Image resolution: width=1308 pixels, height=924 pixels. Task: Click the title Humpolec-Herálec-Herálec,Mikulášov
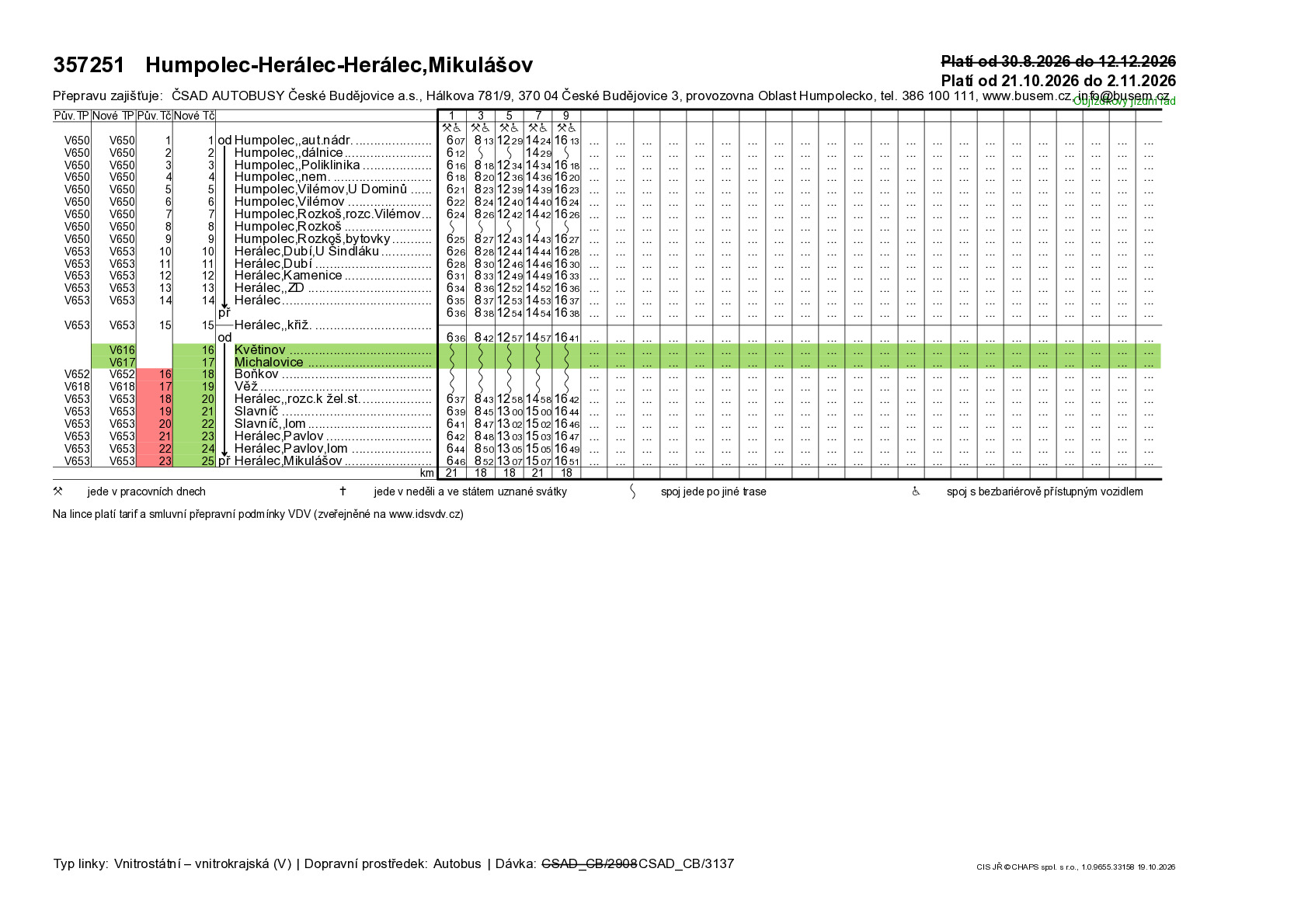[x=339, y=65]
